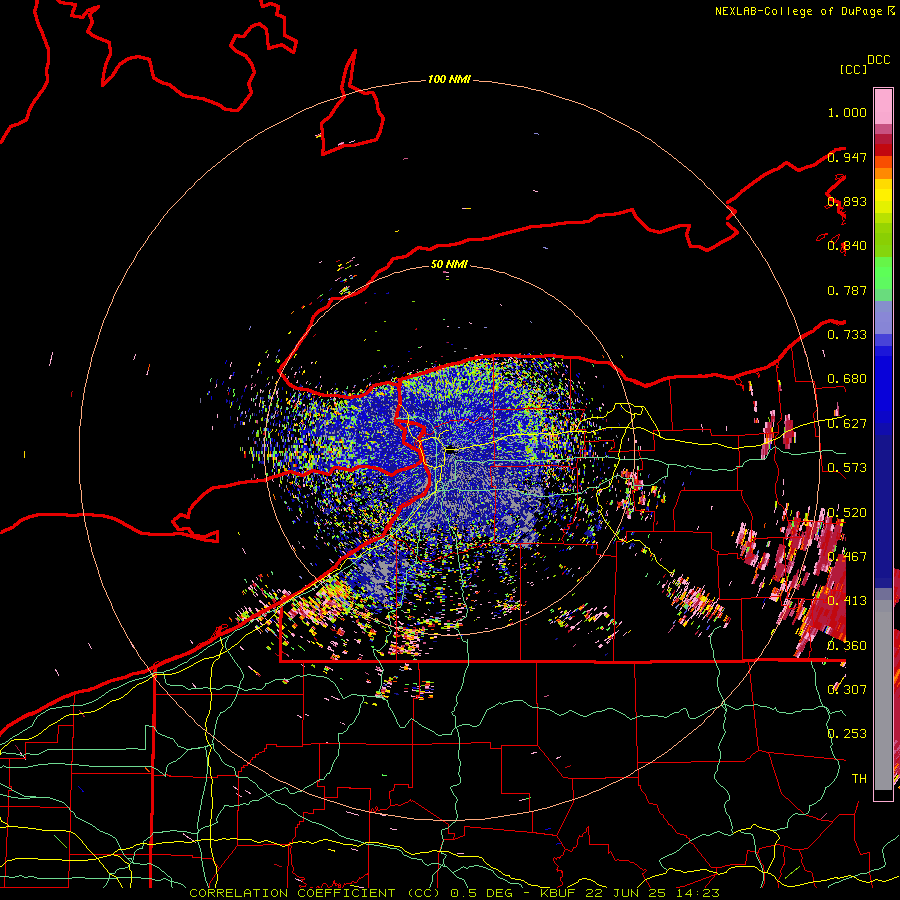The height and width of the screenshot is (900, 900).
Task: Click the 50 NMI range ring label
Action: [449, 264]
